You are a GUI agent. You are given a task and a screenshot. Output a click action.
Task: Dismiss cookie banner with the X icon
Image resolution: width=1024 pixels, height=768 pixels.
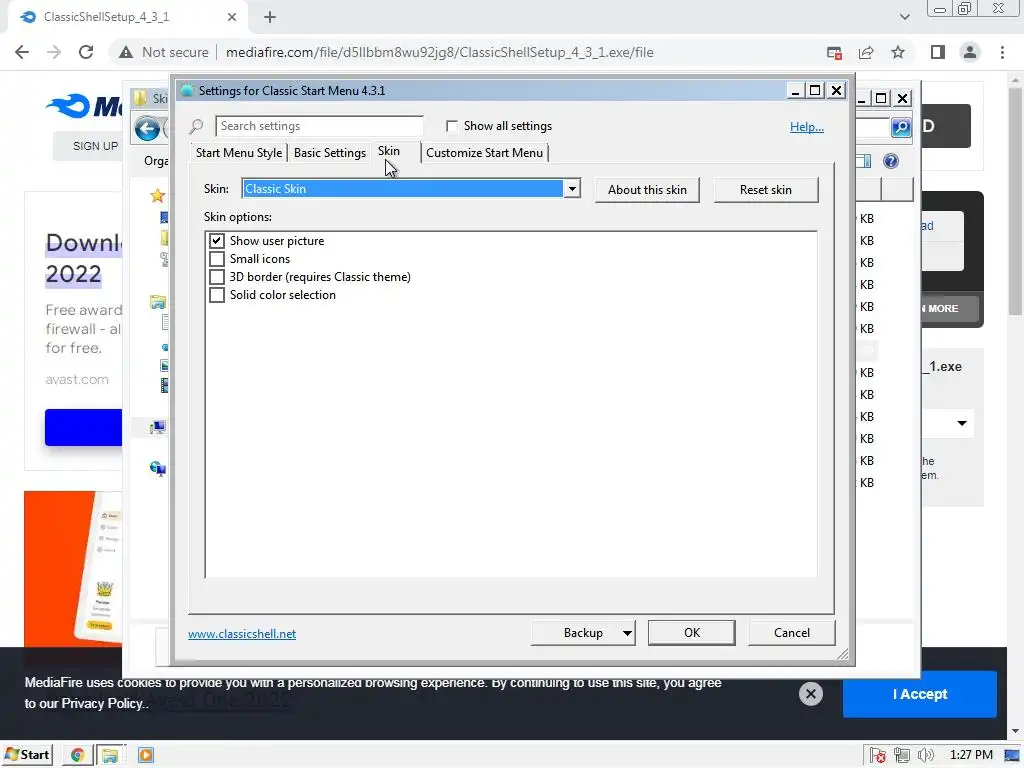pos(810,694)
